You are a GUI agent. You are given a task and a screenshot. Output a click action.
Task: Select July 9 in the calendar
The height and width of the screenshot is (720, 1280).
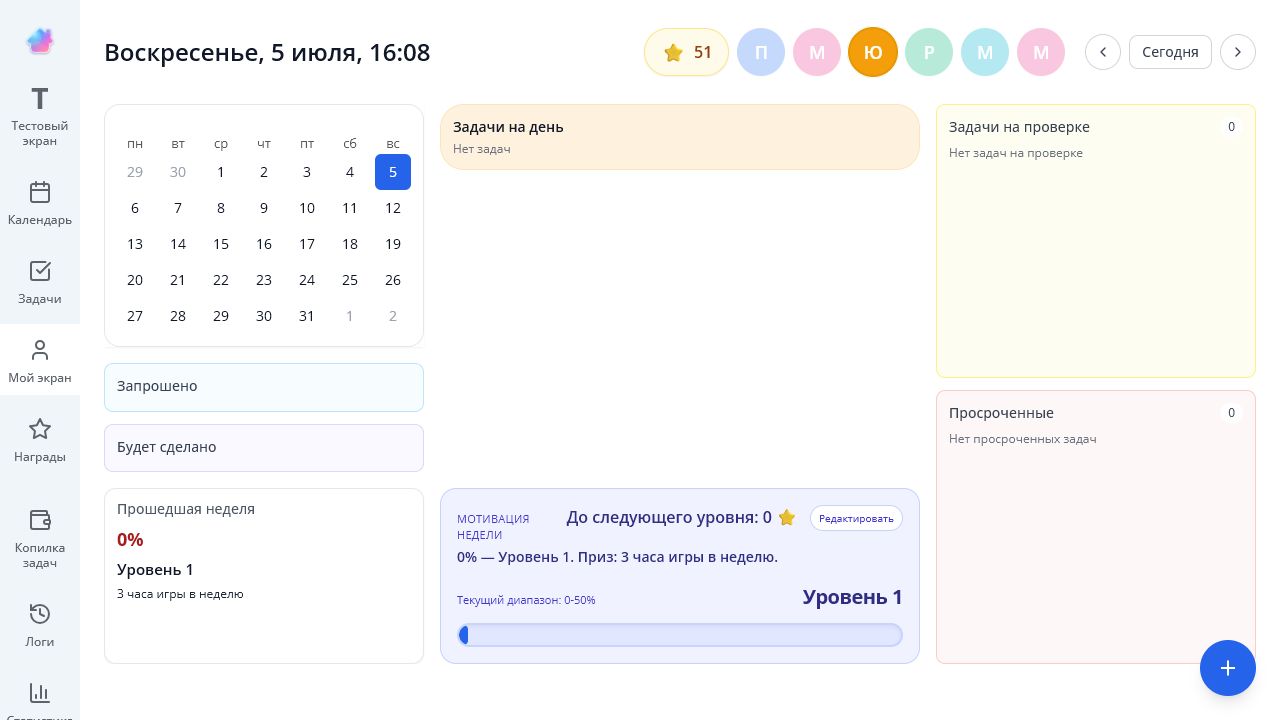tap(264, 208)
